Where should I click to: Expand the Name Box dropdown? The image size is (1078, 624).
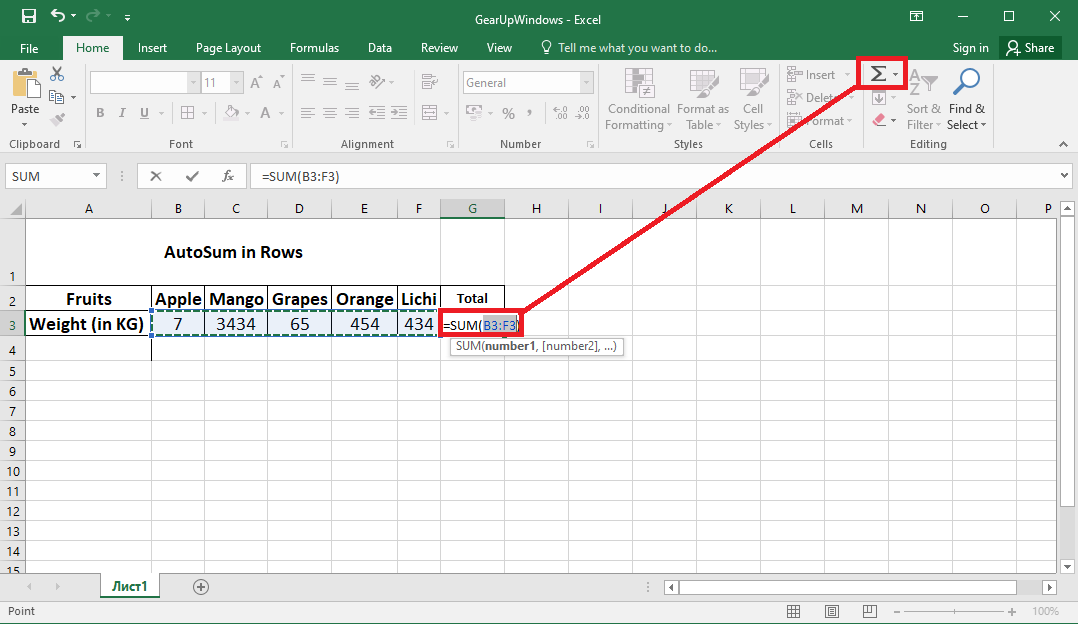click(97, 176)
